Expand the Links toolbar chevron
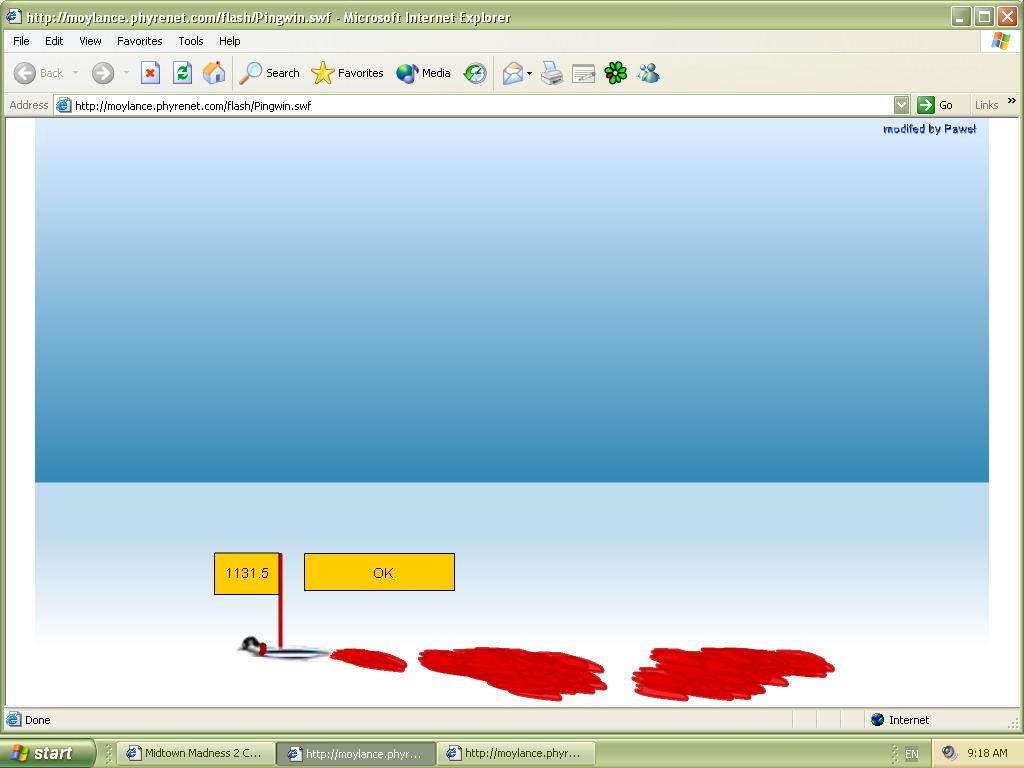The width and height of the screenshot is (1024, 768). pyautogui.click(x=1011, y=102)
